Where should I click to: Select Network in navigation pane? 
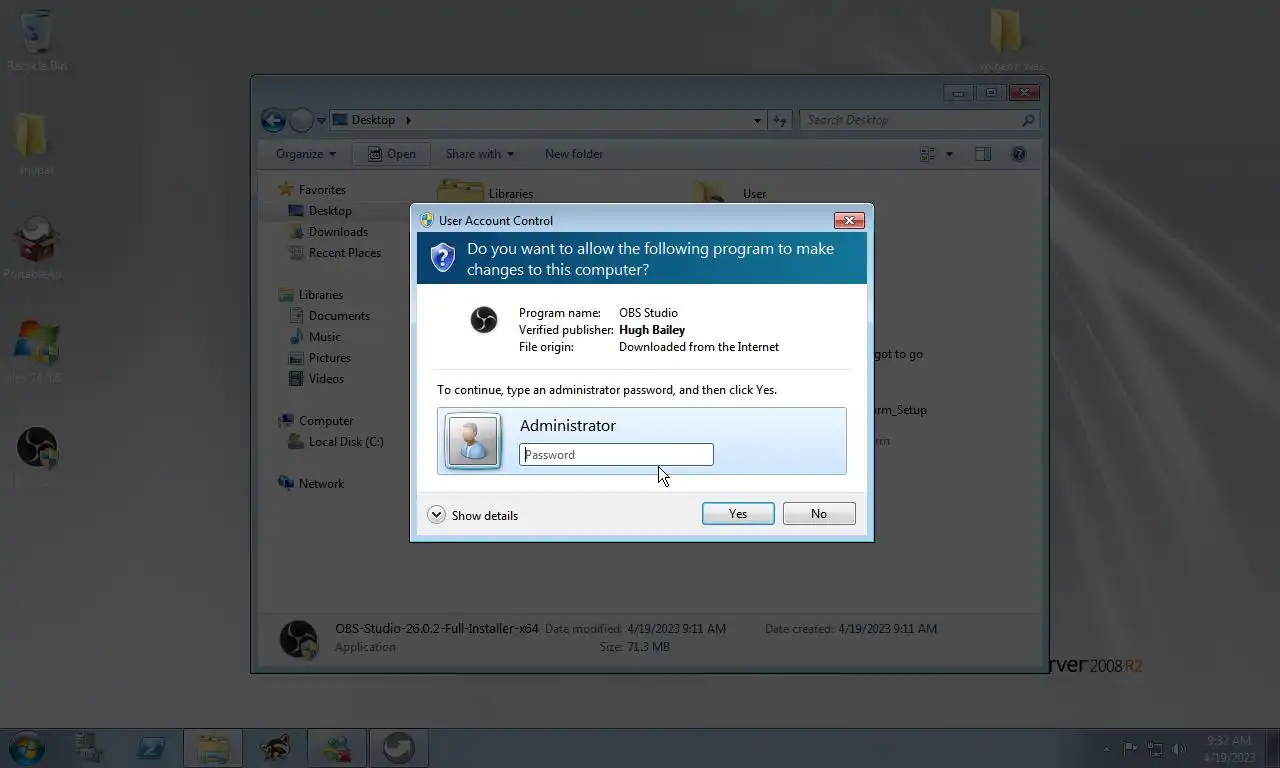tap(312, 484)
